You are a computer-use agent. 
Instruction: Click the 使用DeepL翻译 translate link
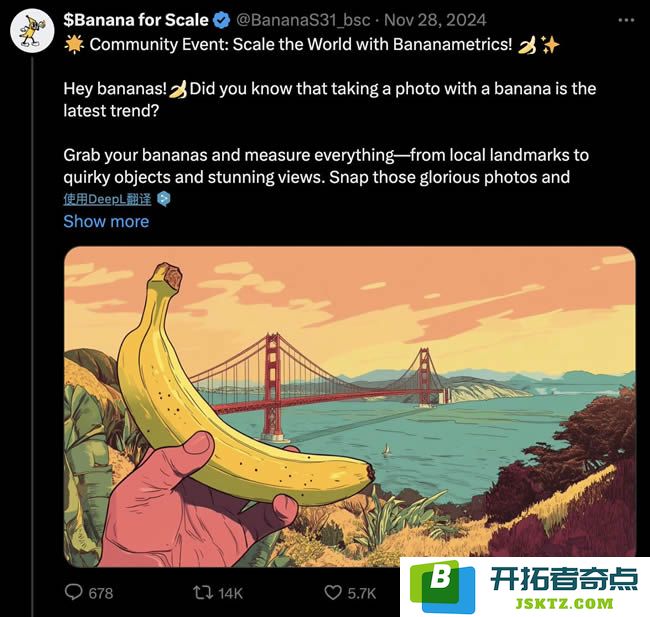(107, 199)
